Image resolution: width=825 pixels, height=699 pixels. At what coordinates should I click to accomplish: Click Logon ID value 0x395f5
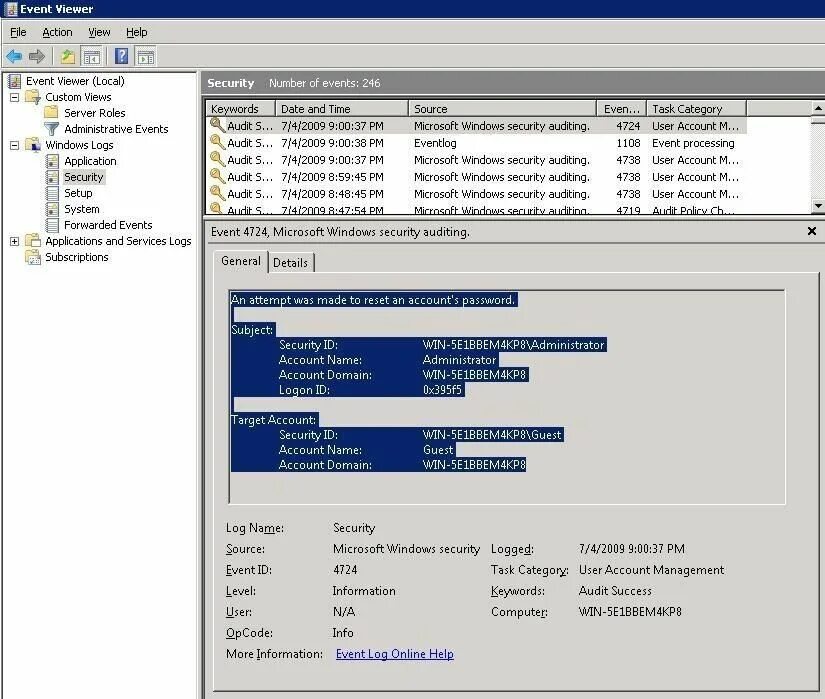(x=442, y=390)
